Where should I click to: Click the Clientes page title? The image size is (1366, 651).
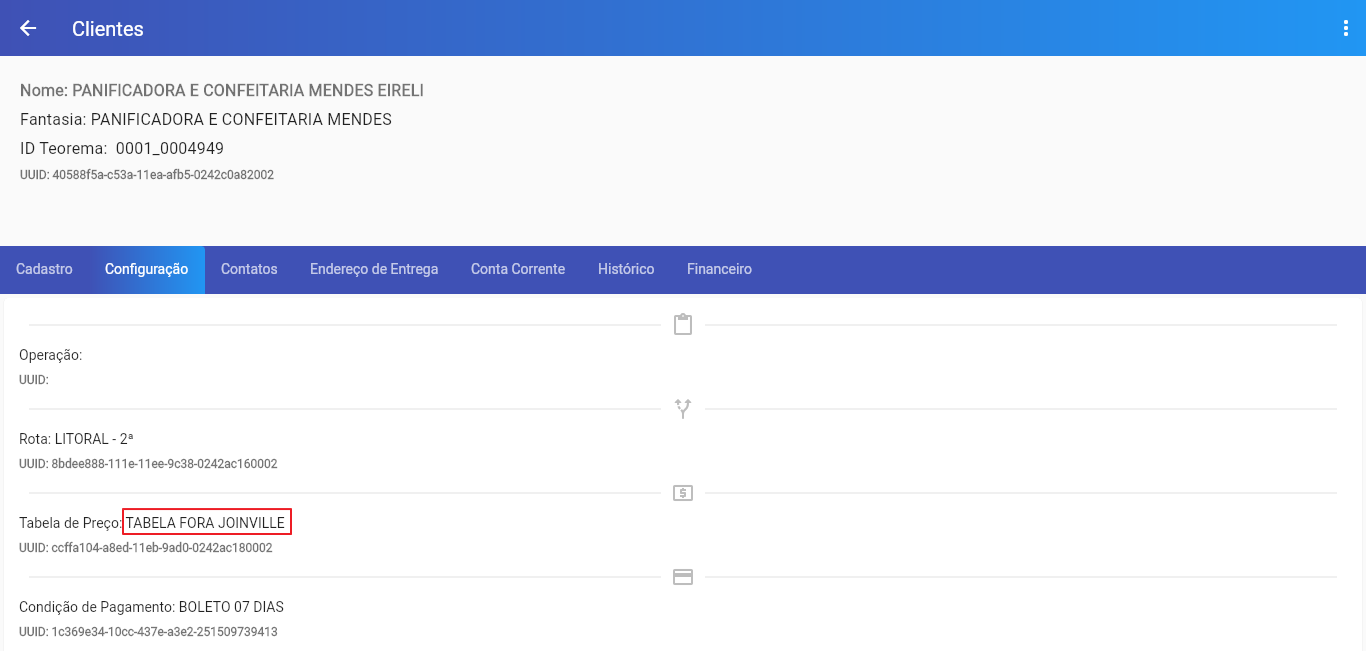click(108, 29)
